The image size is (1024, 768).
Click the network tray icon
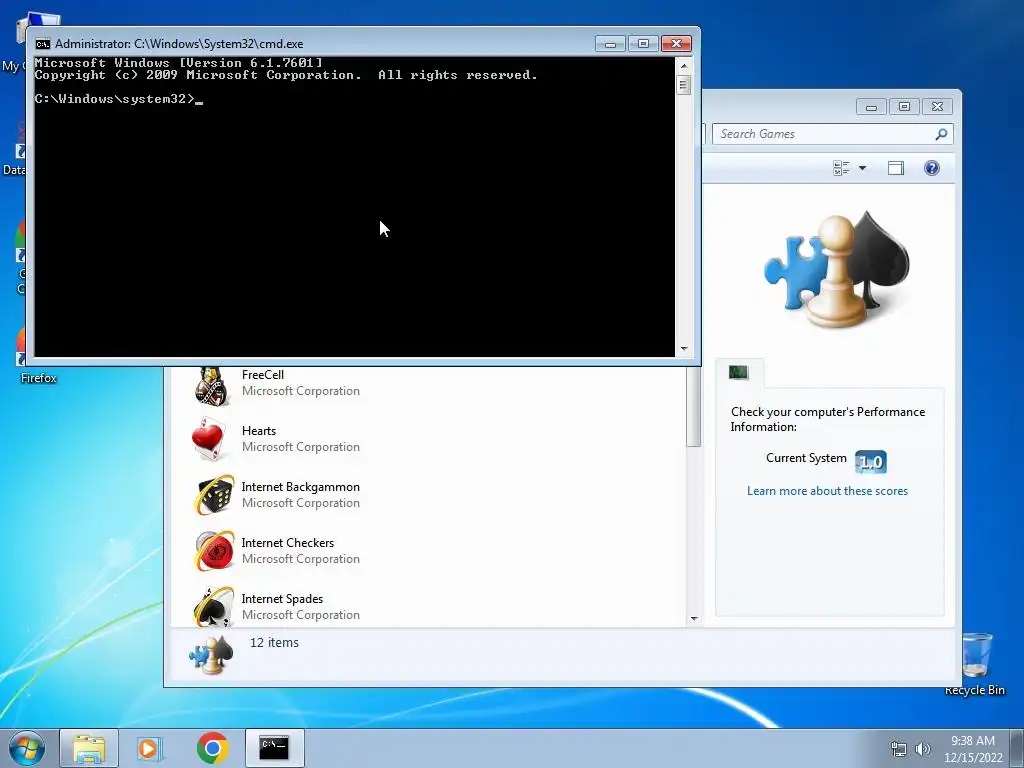[x=899, y=749]
